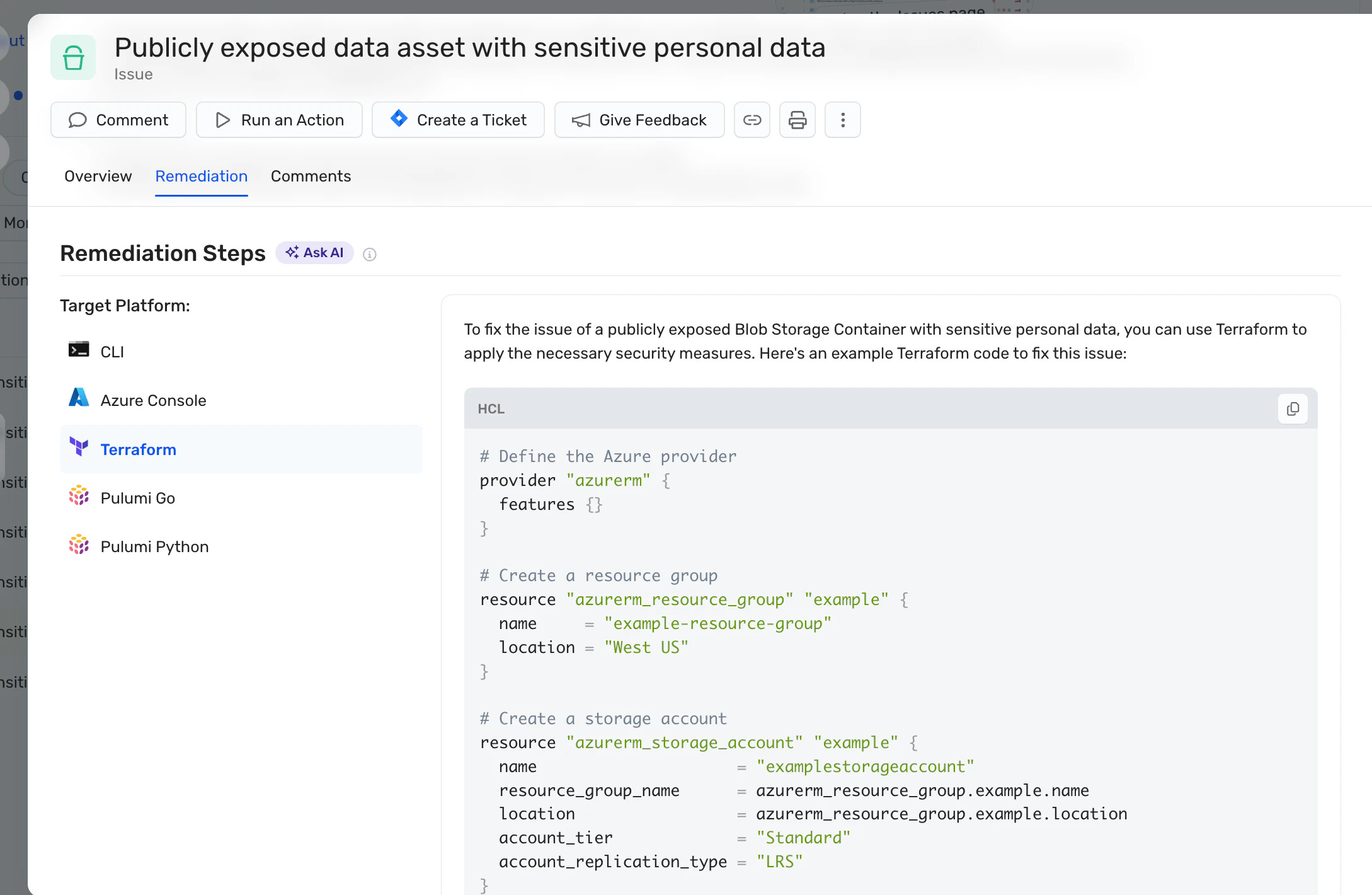The height and width of the screenshot is (895, 1372).
Task: Click Run an Action button
Action: [x=279, y=120]
